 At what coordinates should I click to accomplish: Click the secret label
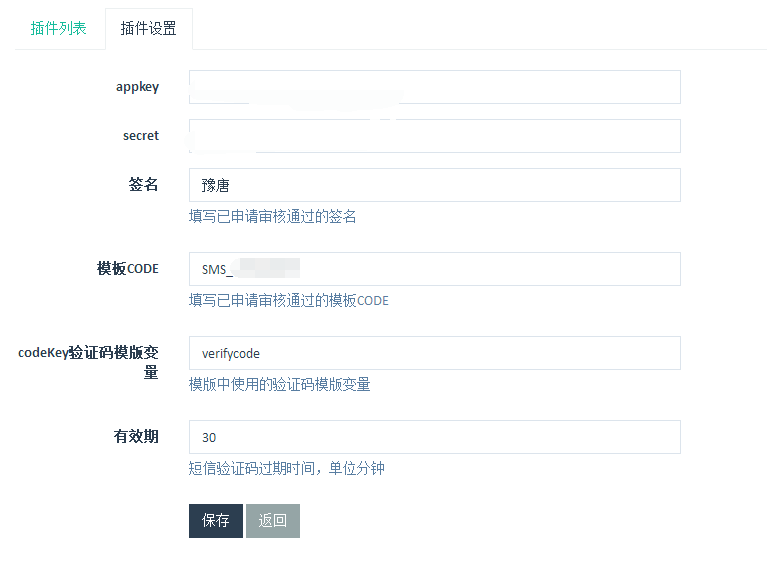point(140,136)
